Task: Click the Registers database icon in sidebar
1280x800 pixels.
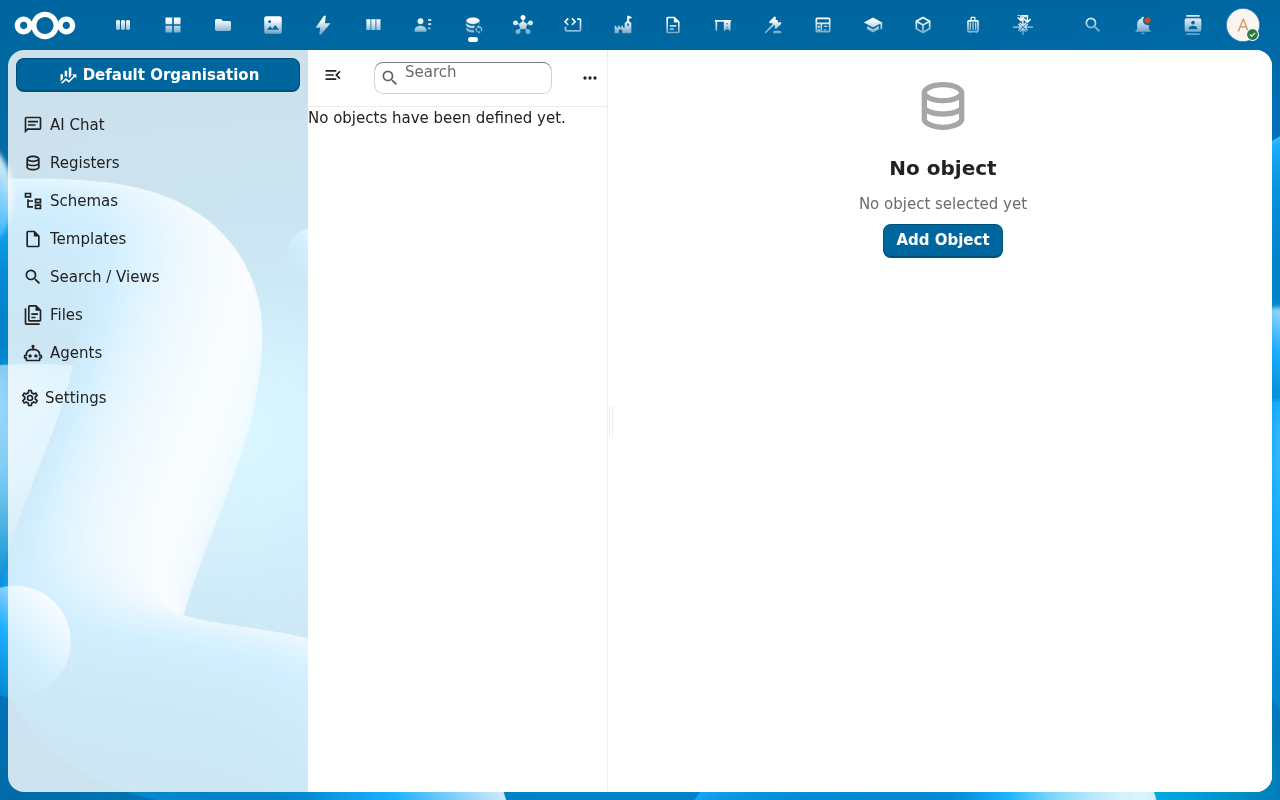Action: 33,163
